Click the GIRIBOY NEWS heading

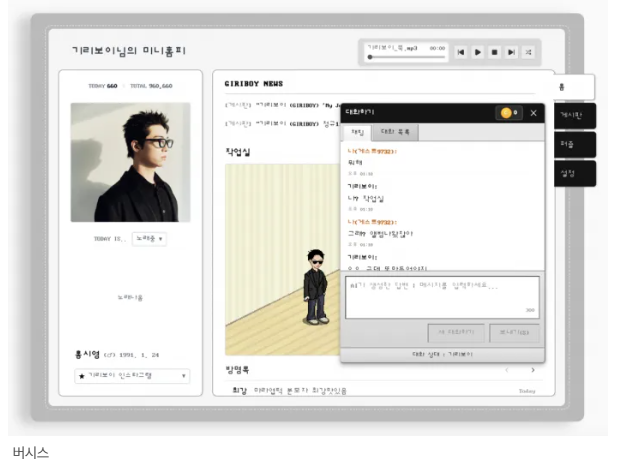coord(254,83)
